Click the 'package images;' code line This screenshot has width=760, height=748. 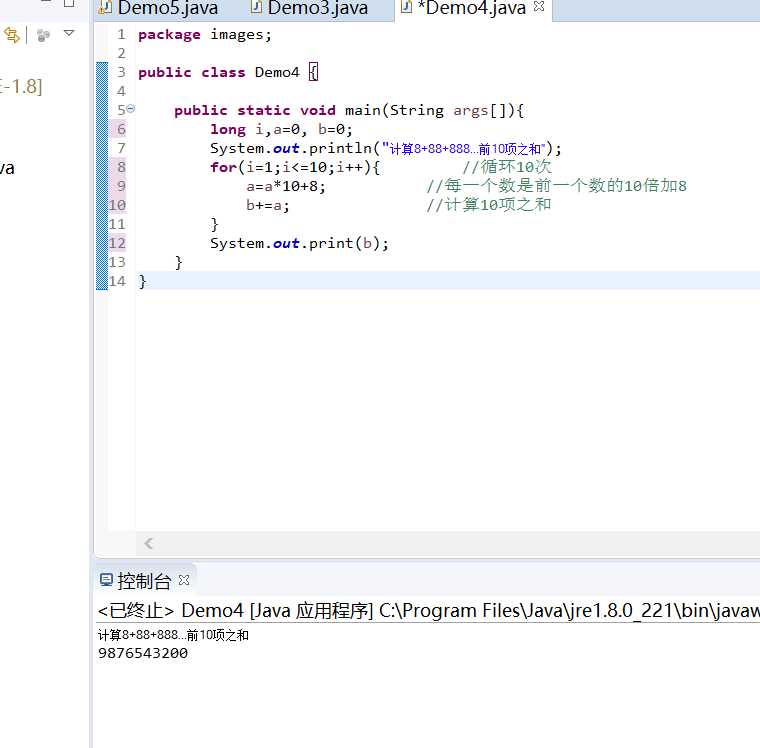click(205, 35)
